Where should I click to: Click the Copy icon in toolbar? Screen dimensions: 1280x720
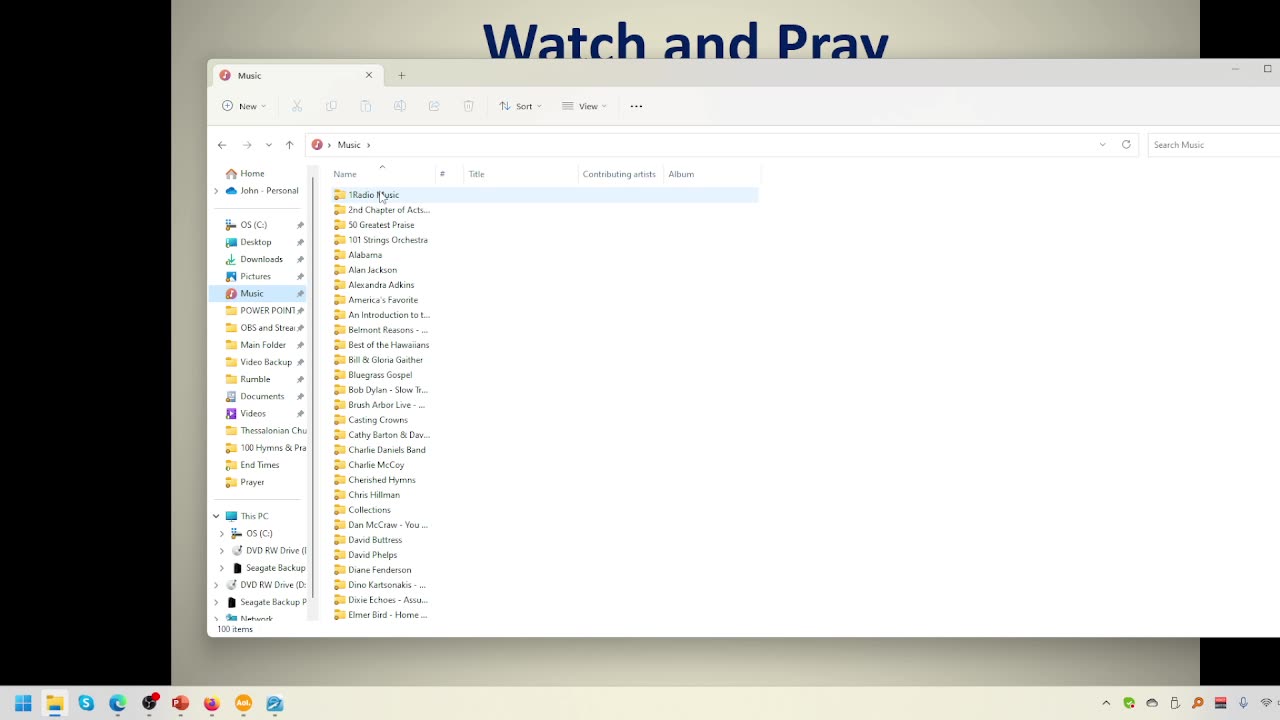pos(331,106)
